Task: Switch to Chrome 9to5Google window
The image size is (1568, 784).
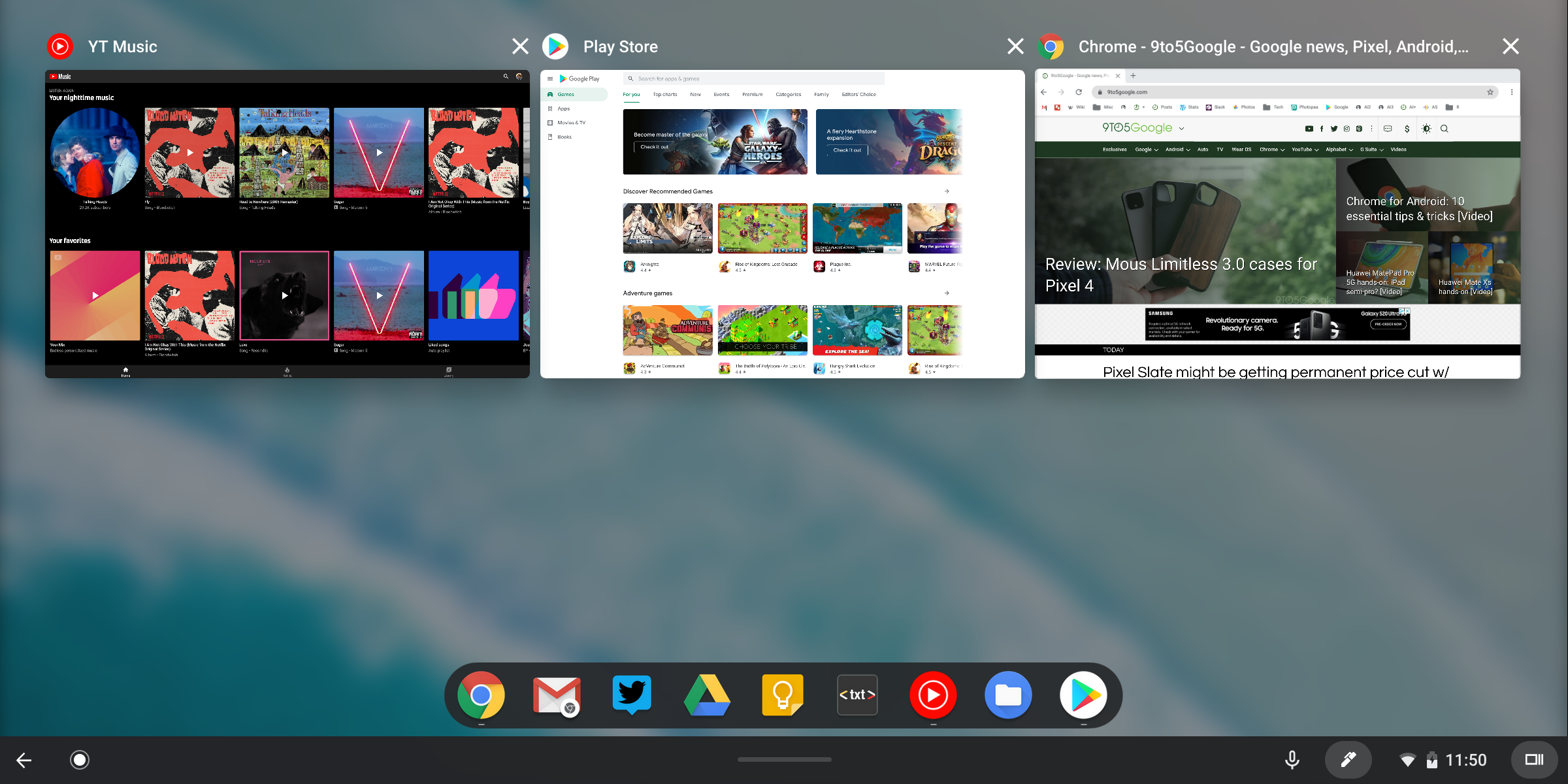Action: point(1277,223)
